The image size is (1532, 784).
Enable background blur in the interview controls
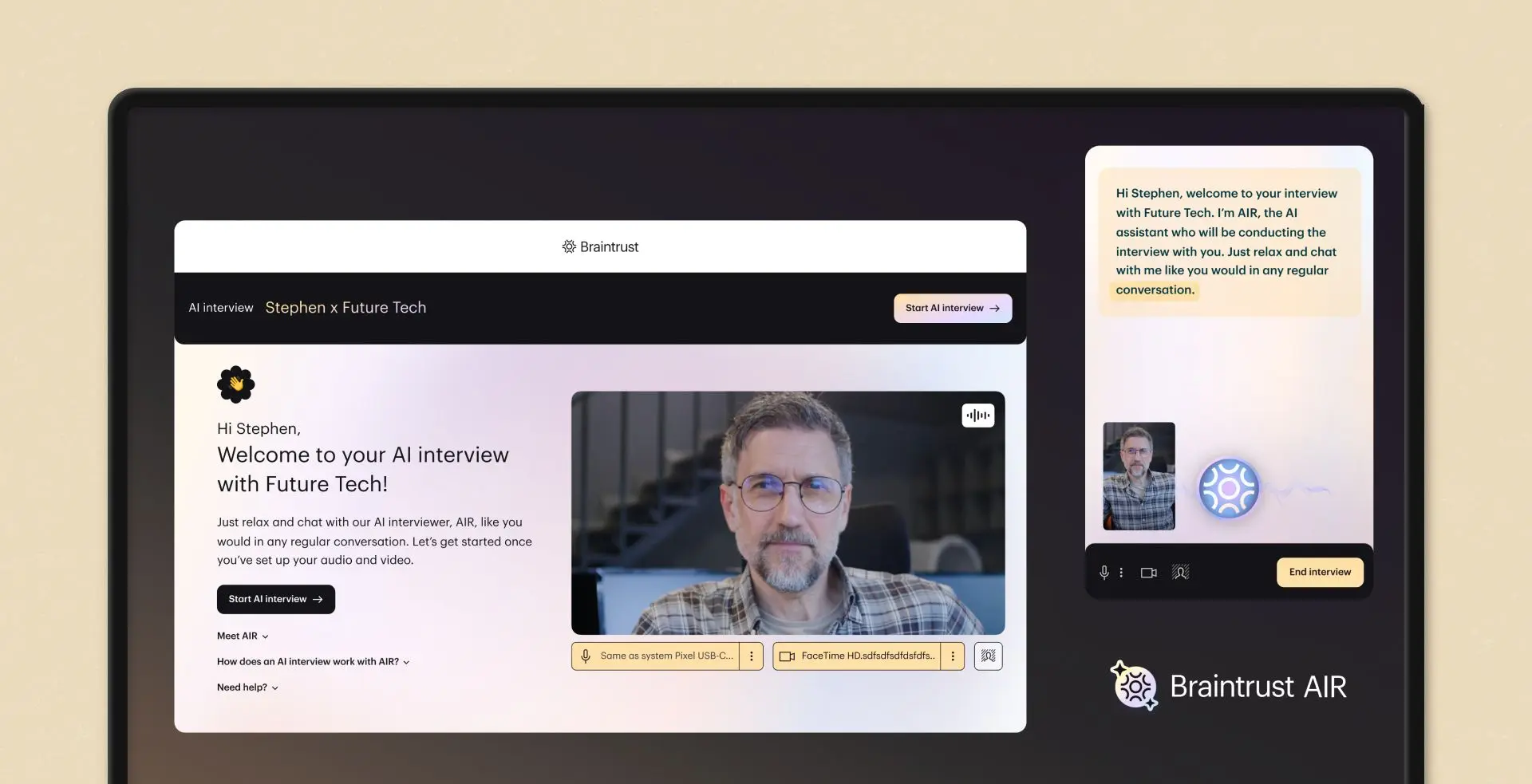click(1180, 572)
